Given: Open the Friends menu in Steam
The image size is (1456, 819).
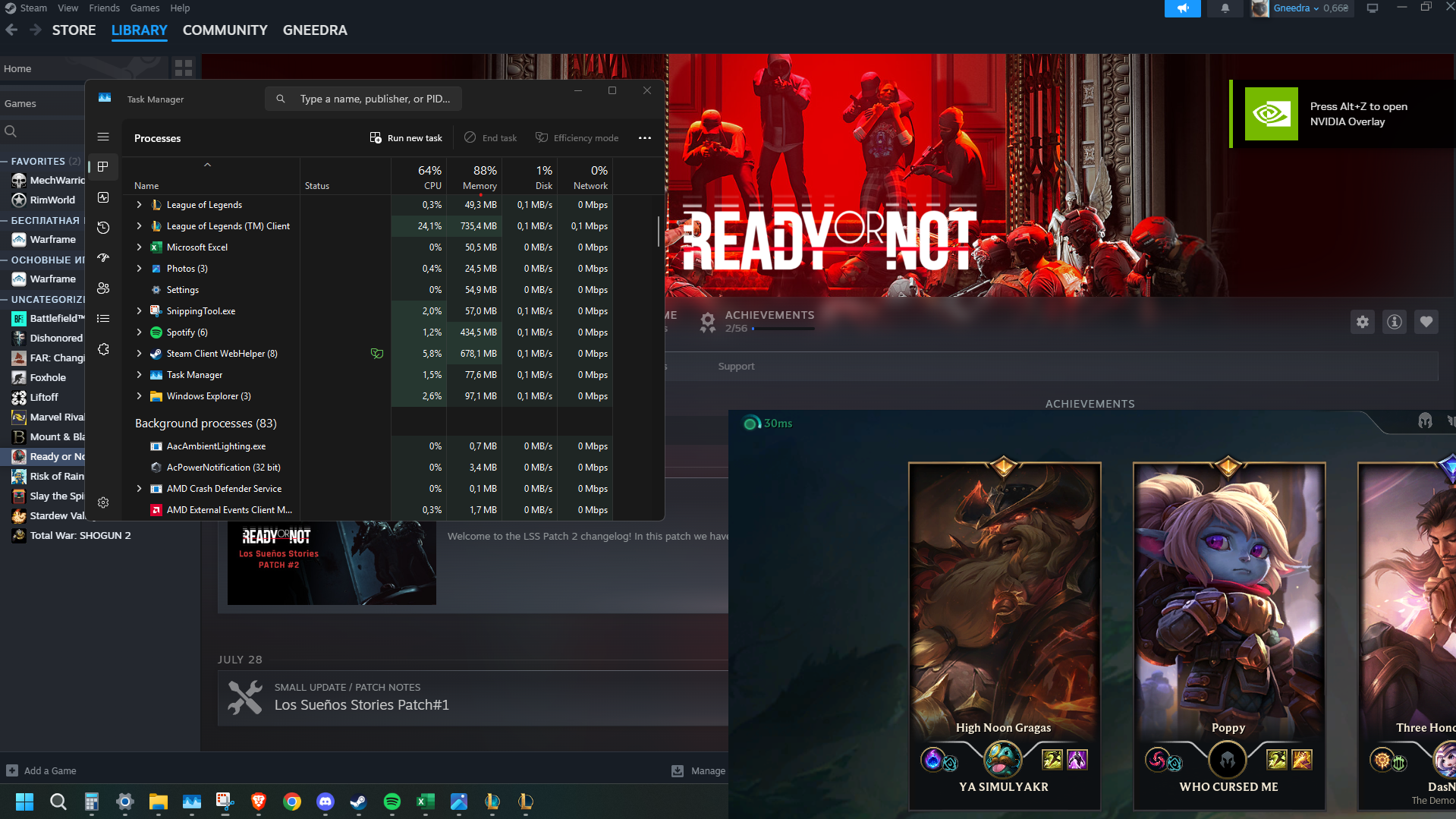Looking at the screenshot, I should [x=104, y=8].
